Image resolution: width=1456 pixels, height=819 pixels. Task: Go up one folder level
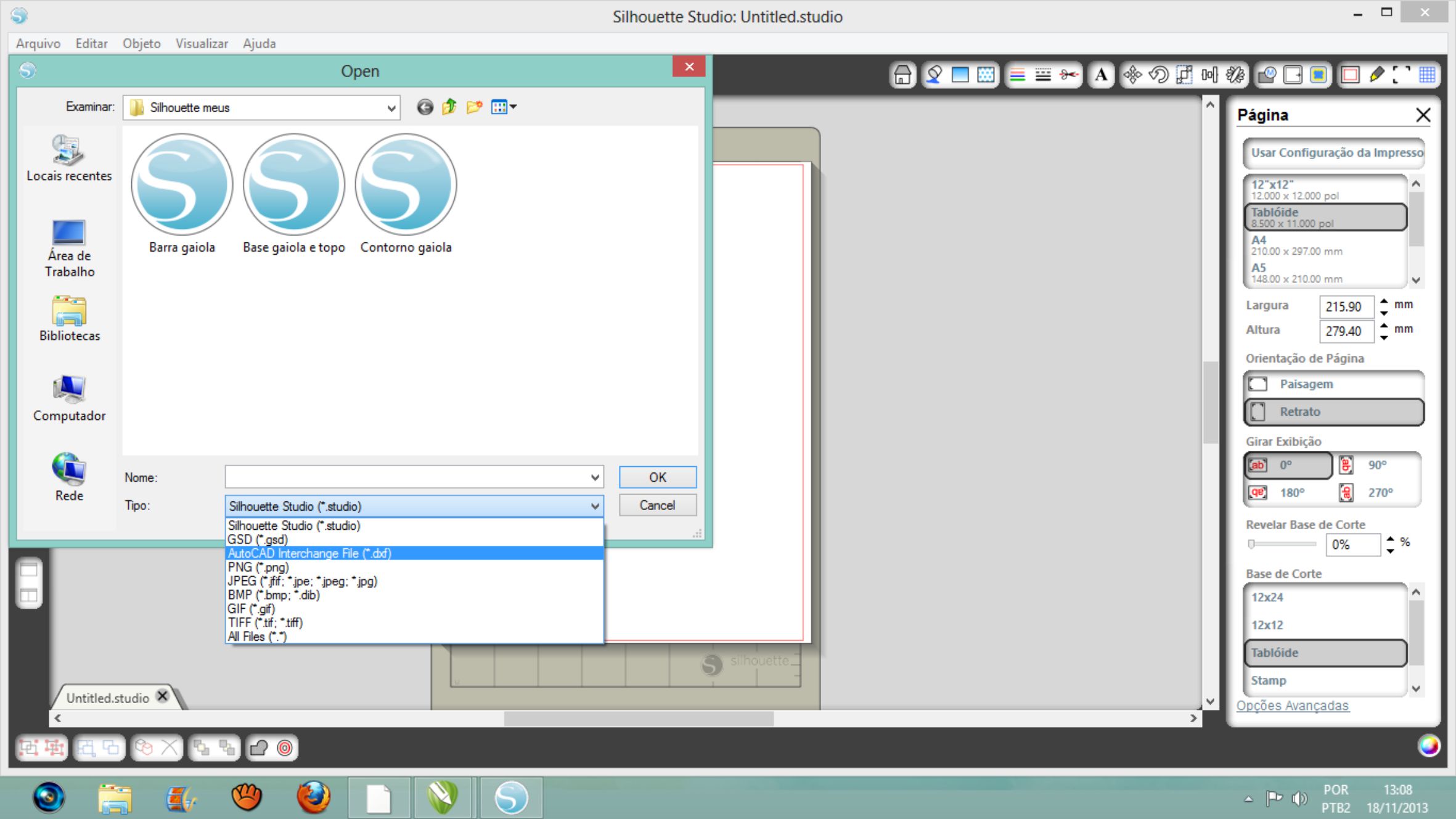pos(449,107)
